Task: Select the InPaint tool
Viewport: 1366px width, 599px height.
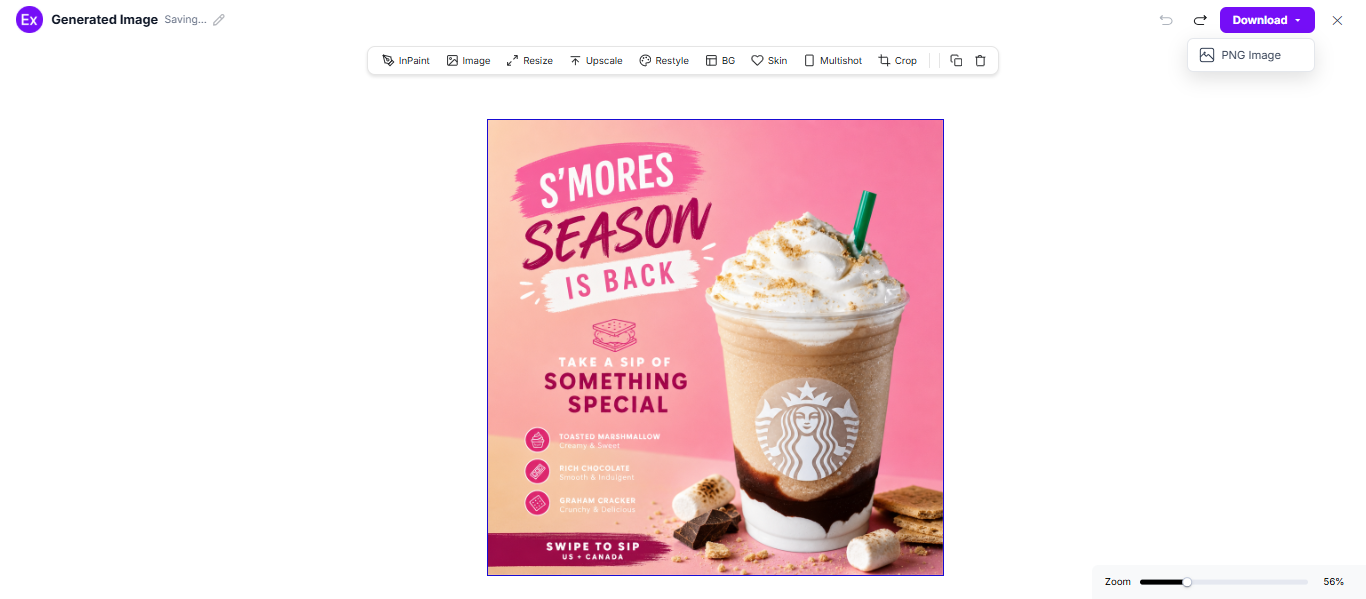Action: (x=406, y=61)
